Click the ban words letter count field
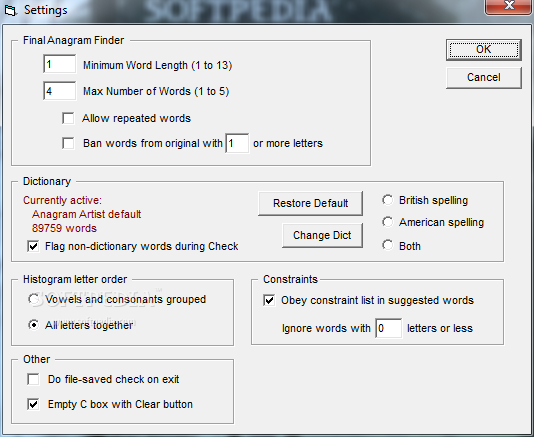This screenshot has width=534, height=437. coord(237,143)
